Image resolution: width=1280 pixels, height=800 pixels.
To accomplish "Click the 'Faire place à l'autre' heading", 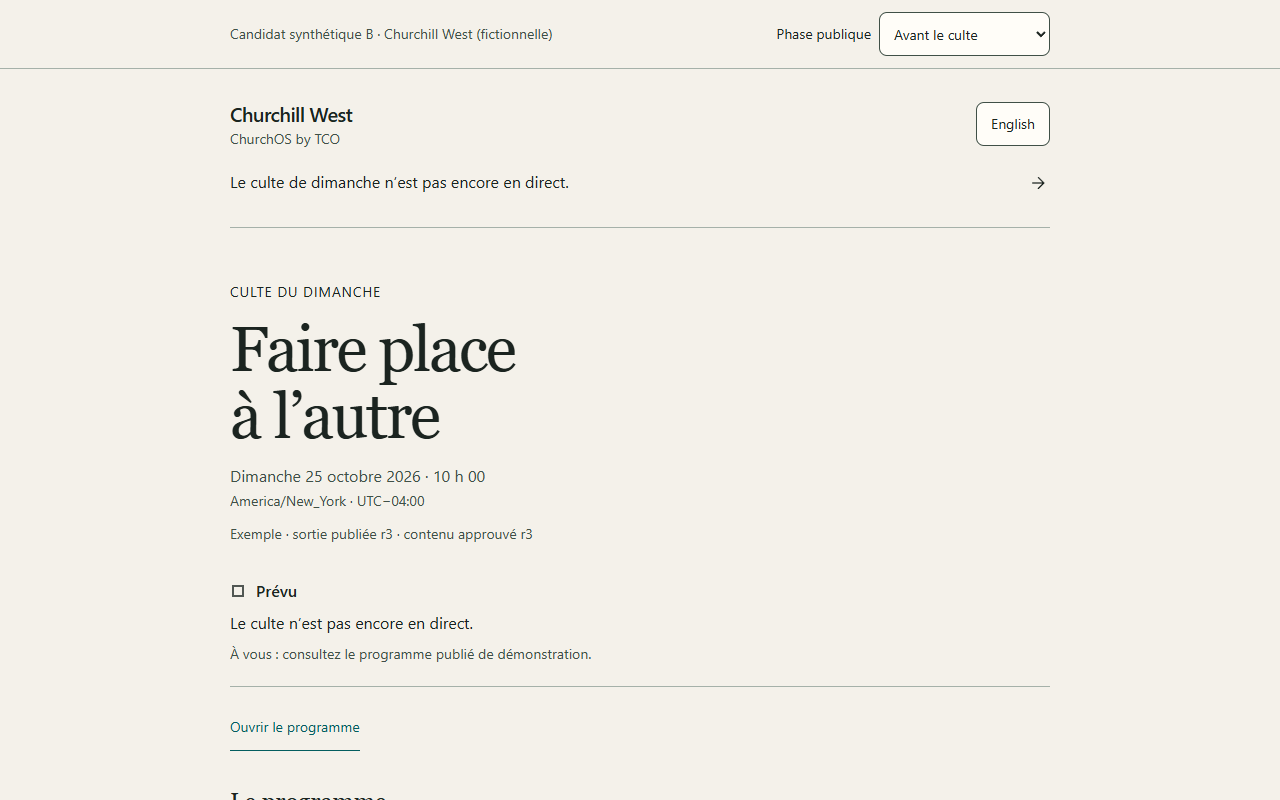I will click(372, 383).
